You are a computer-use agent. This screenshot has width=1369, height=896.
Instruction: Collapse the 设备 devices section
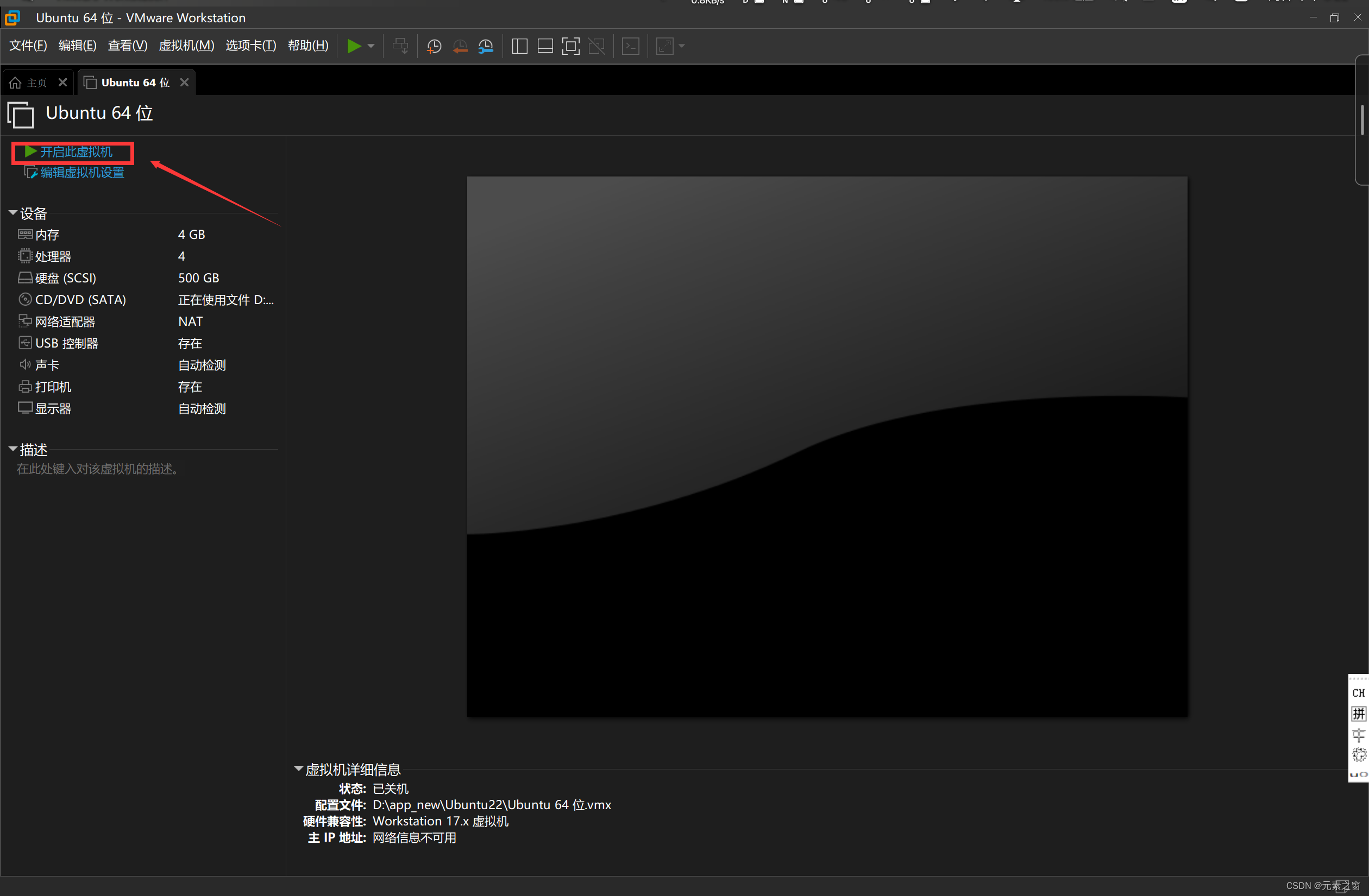click(x=12, y=213)
